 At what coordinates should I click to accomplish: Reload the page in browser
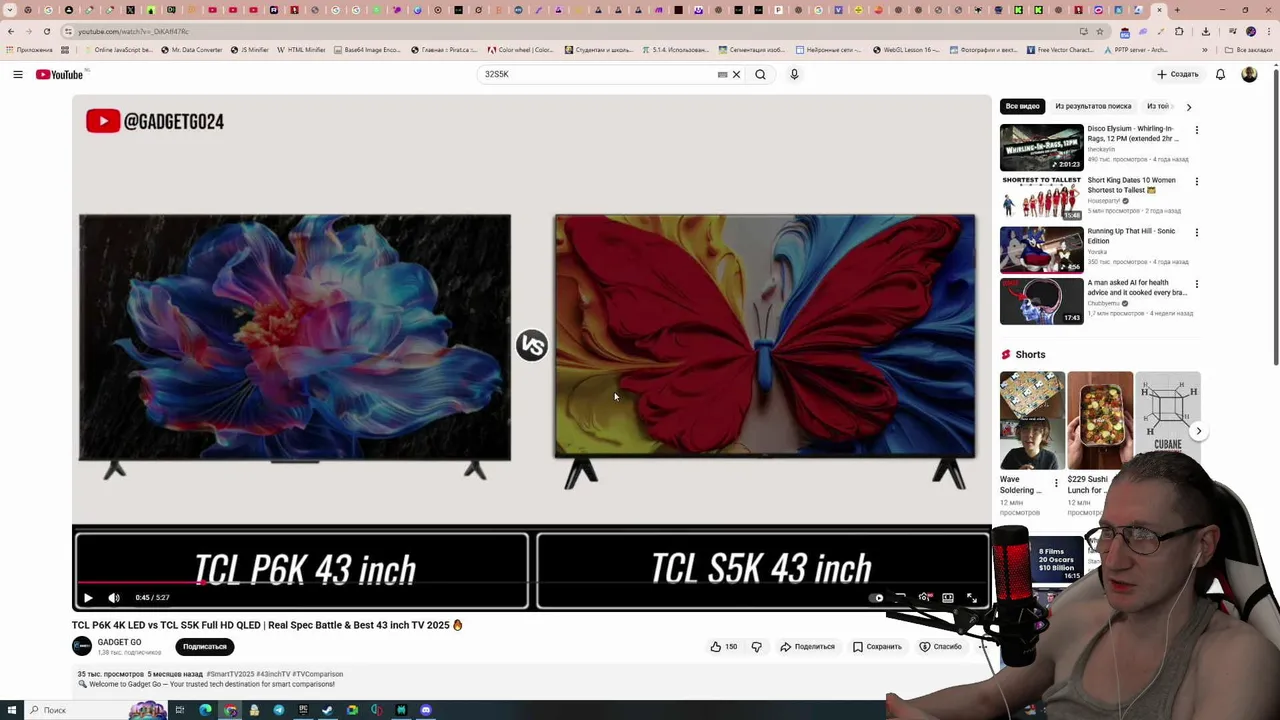[x=47, y=31]
